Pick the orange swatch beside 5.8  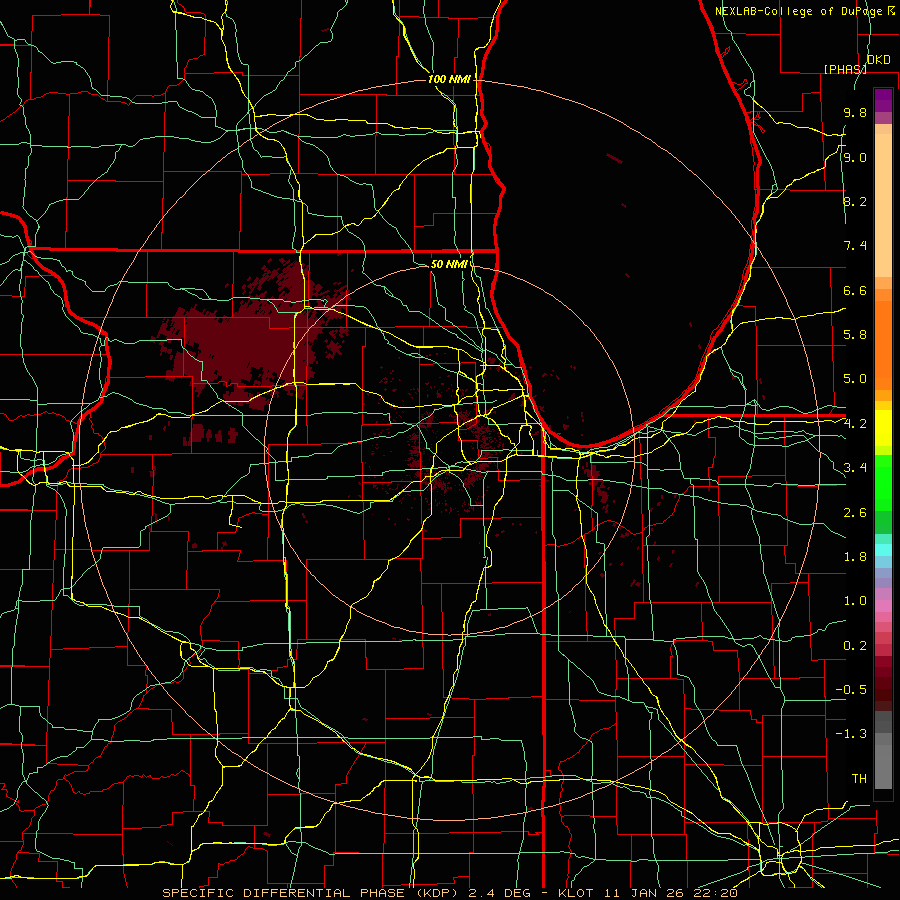(x=883, y=339)
